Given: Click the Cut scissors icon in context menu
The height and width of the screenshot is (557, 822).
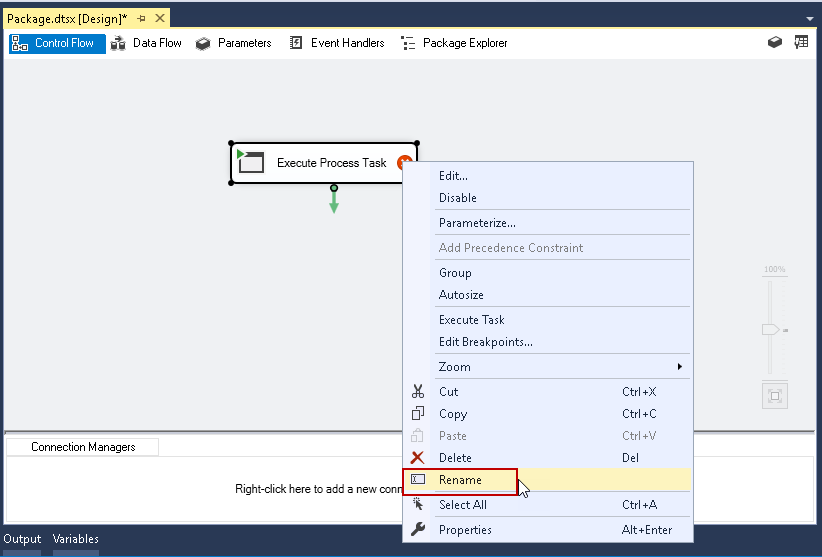Looking at the screenshot, I should coord(418,392).
